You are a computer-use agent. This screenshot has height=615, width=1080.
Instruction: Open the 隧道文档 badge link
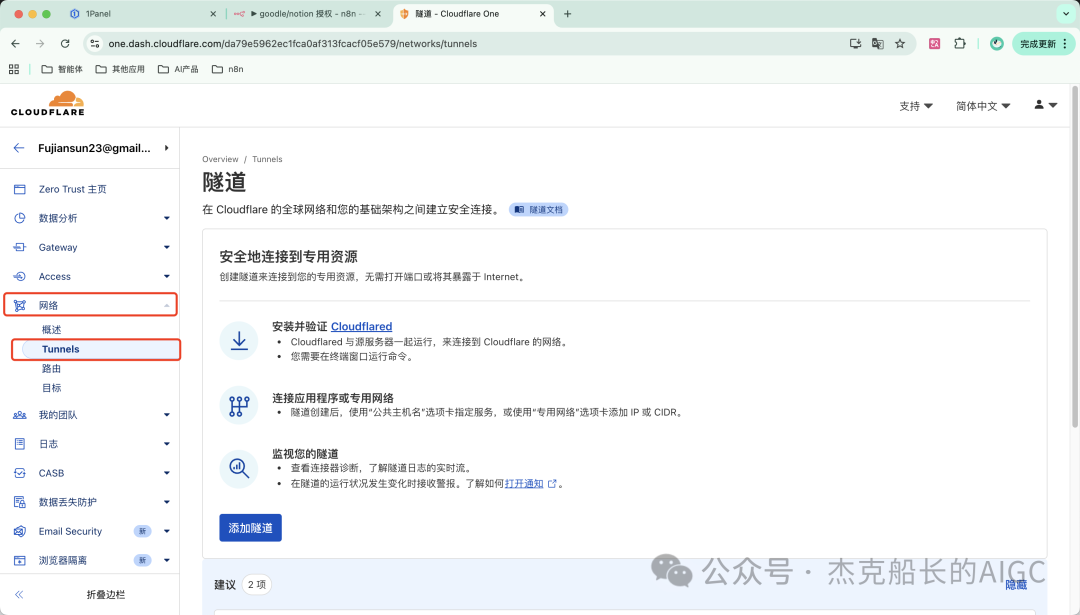coord(539,209)
